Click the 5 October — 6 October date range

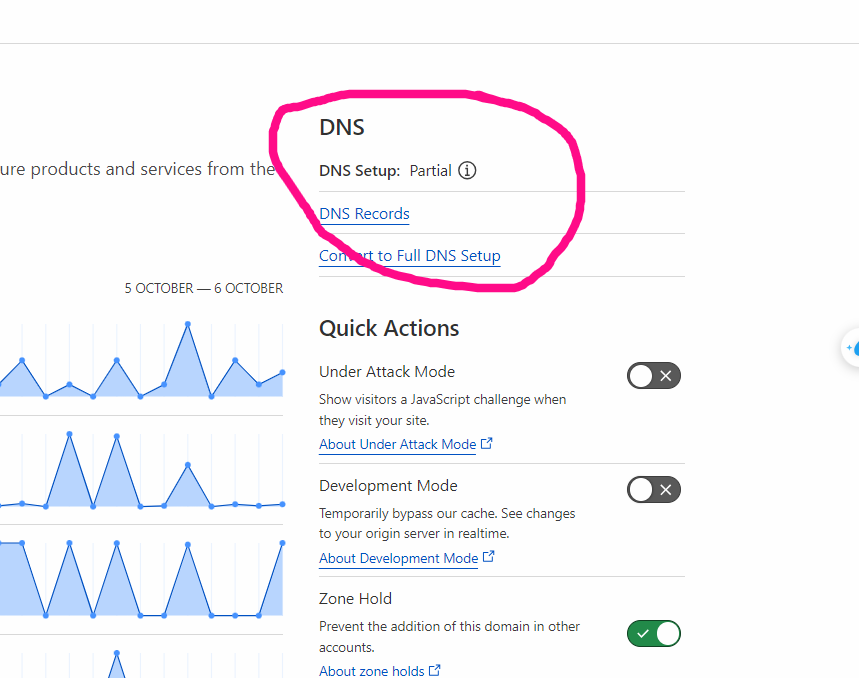point(203,288)
